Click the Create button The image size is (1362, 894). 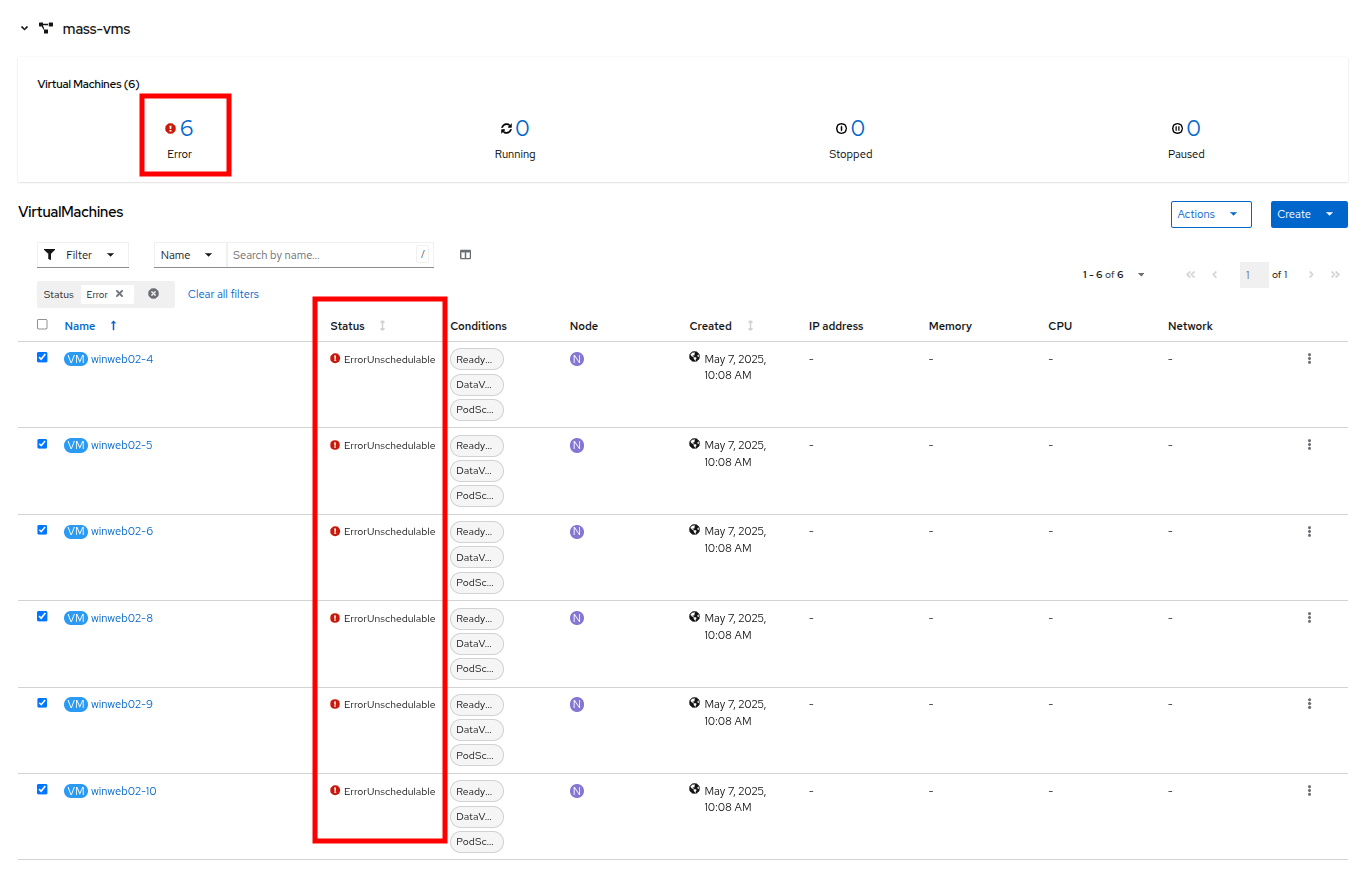1295,214
